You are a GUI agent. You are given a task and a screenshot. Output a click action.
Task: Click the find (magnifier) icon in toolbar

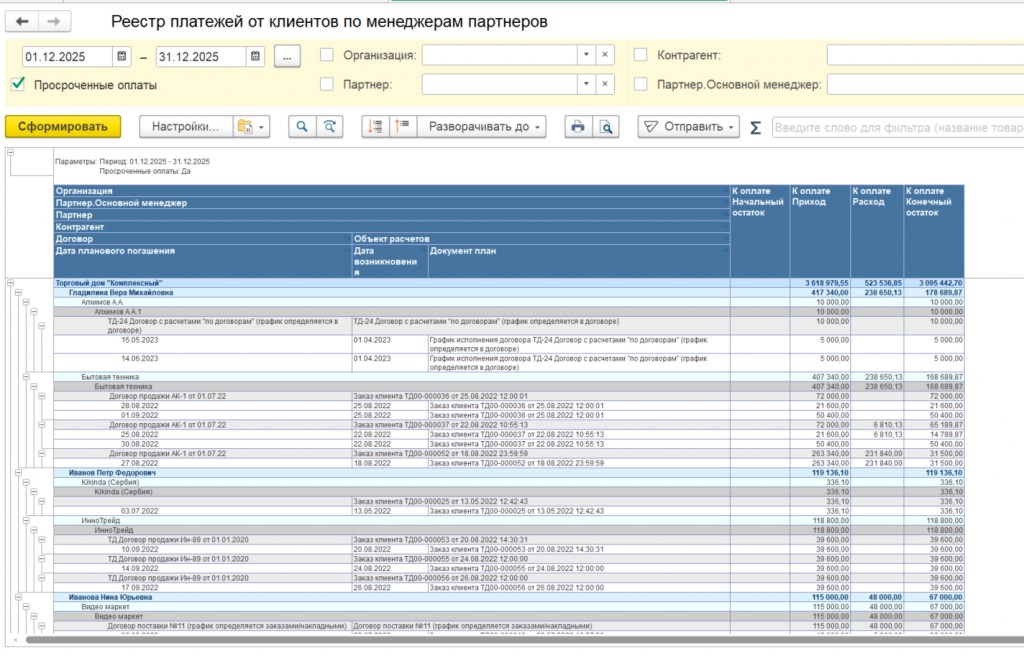(x=300, y=127)
